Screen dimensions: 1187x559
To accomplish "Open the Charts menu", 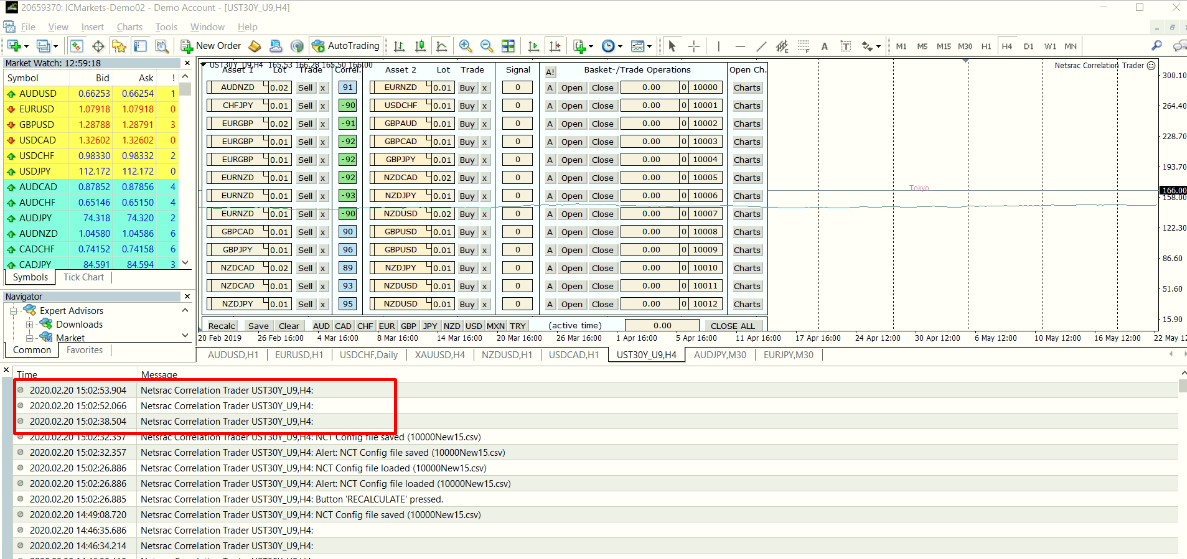I will click(129, 27).
